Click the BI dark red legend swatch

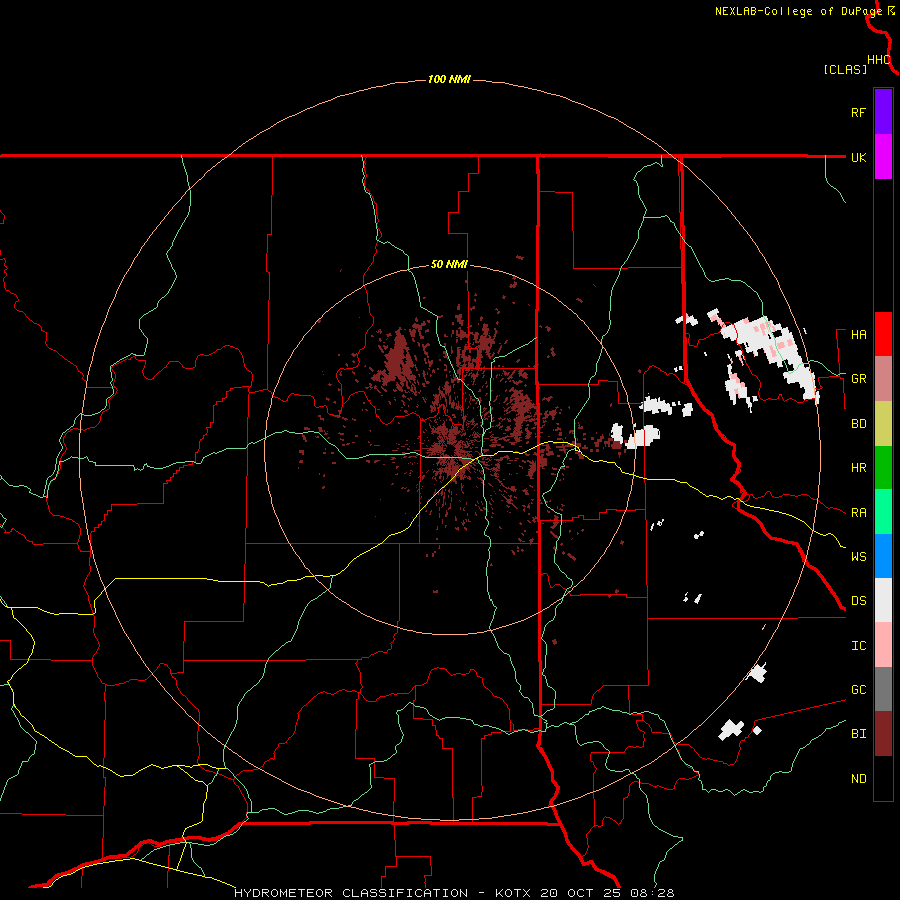coord(883,734)
